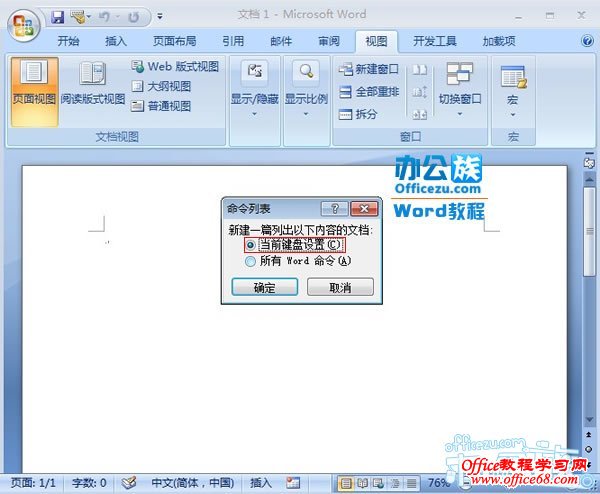Click 页面: 1/1 in status bar

click(x=33, y=483)
